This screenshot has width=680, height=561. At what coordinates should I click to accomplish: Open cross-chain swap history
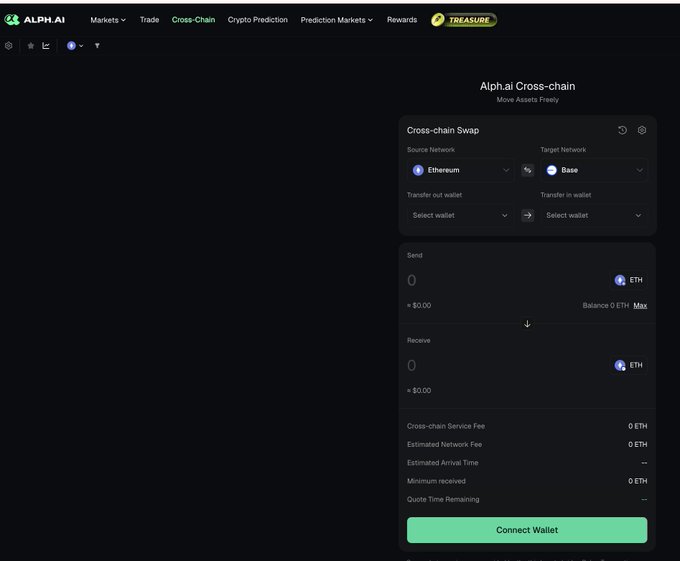(622, 130)
